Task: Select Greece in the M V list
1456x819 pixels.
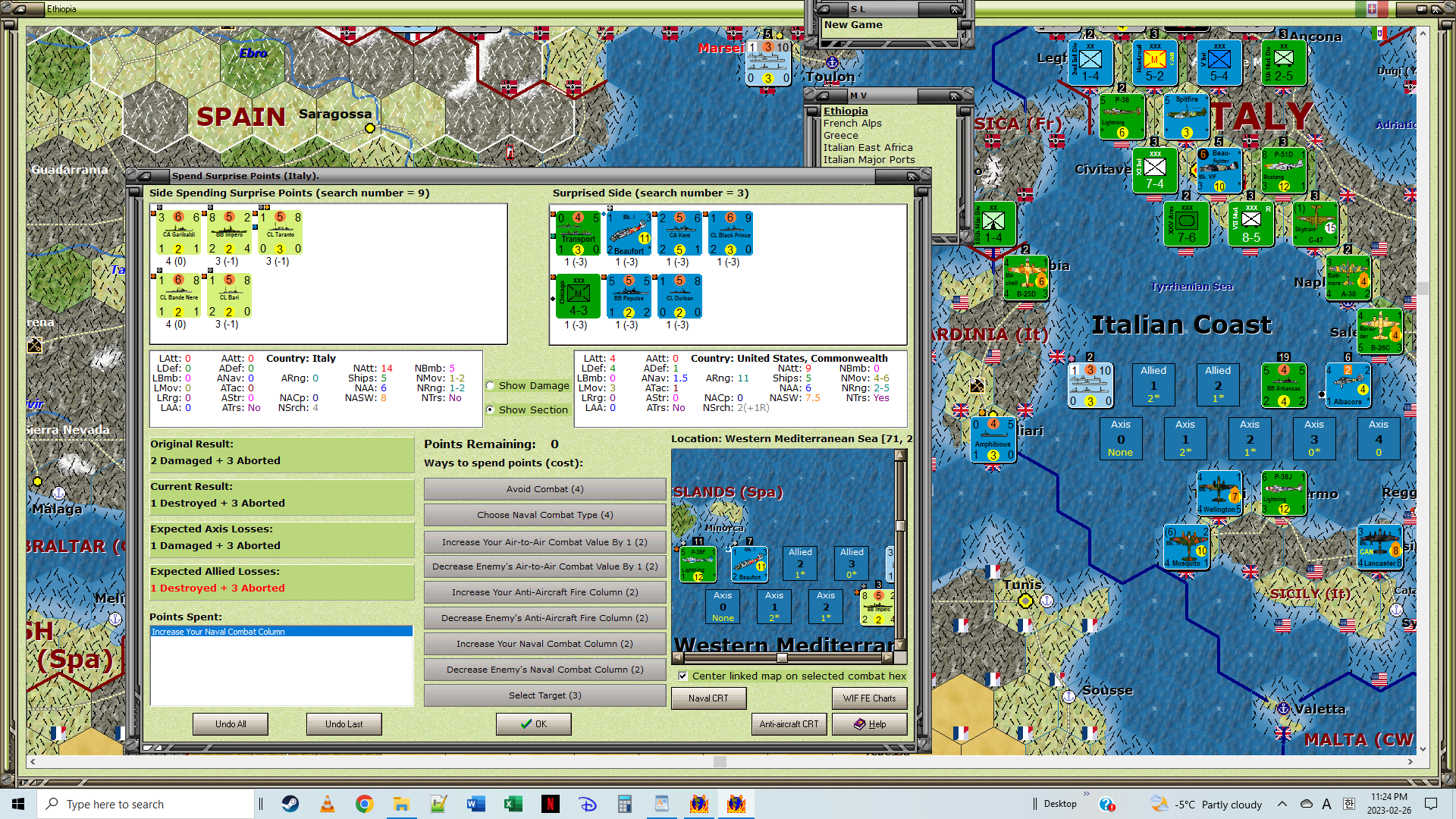Action: coord(841,136)
